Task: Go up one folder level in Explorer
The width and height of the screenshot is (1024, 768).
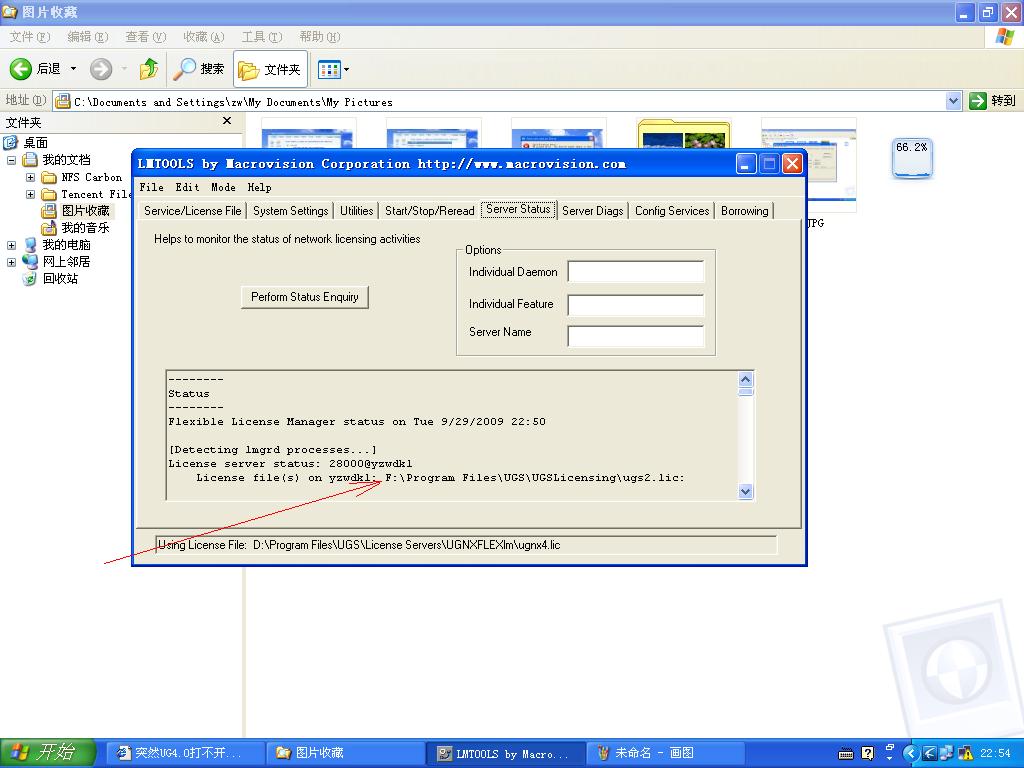Action: [x=149, y=69]
